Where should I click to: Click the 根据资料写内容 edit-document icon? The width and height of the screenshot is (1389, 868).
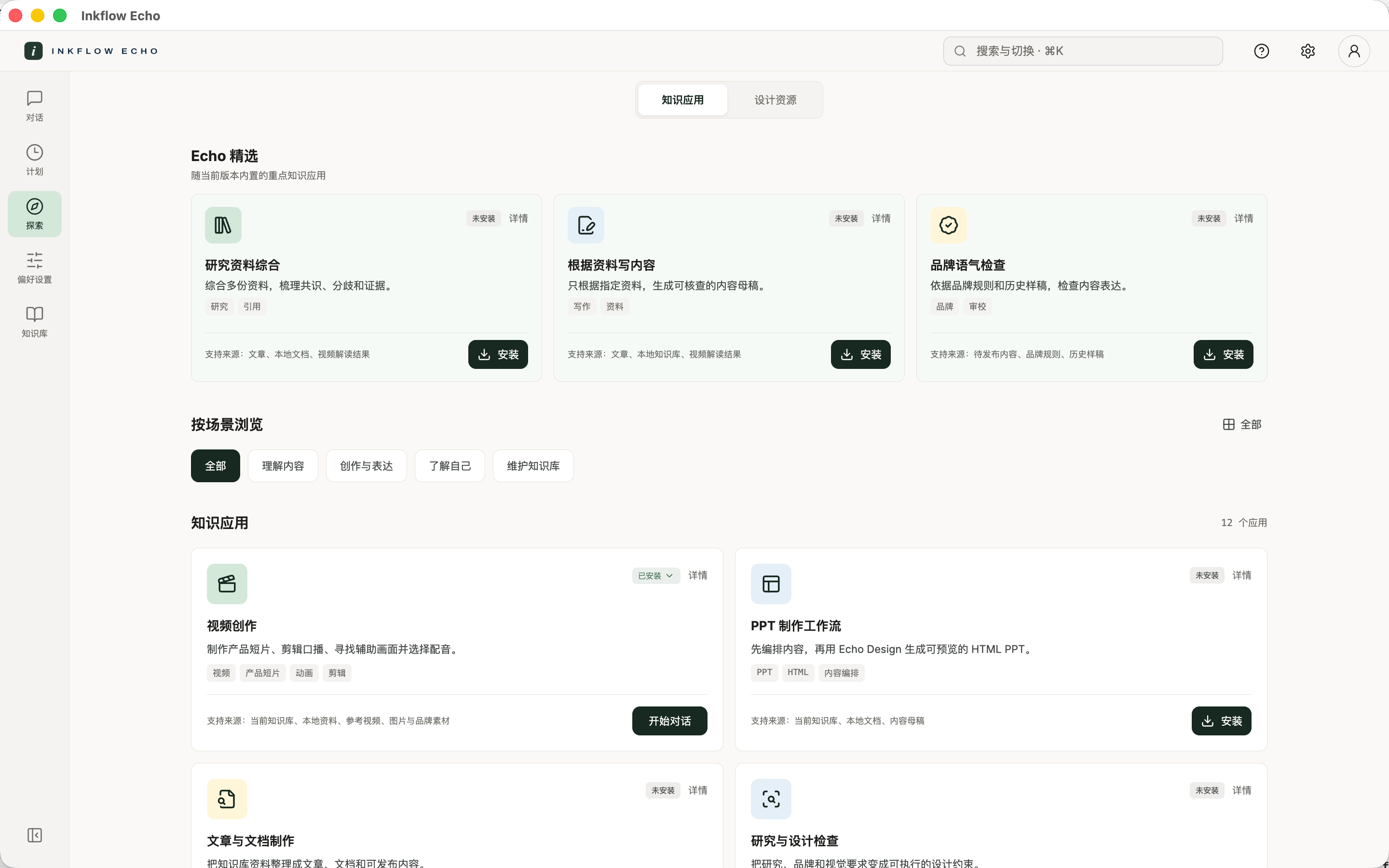coord(586,225)
